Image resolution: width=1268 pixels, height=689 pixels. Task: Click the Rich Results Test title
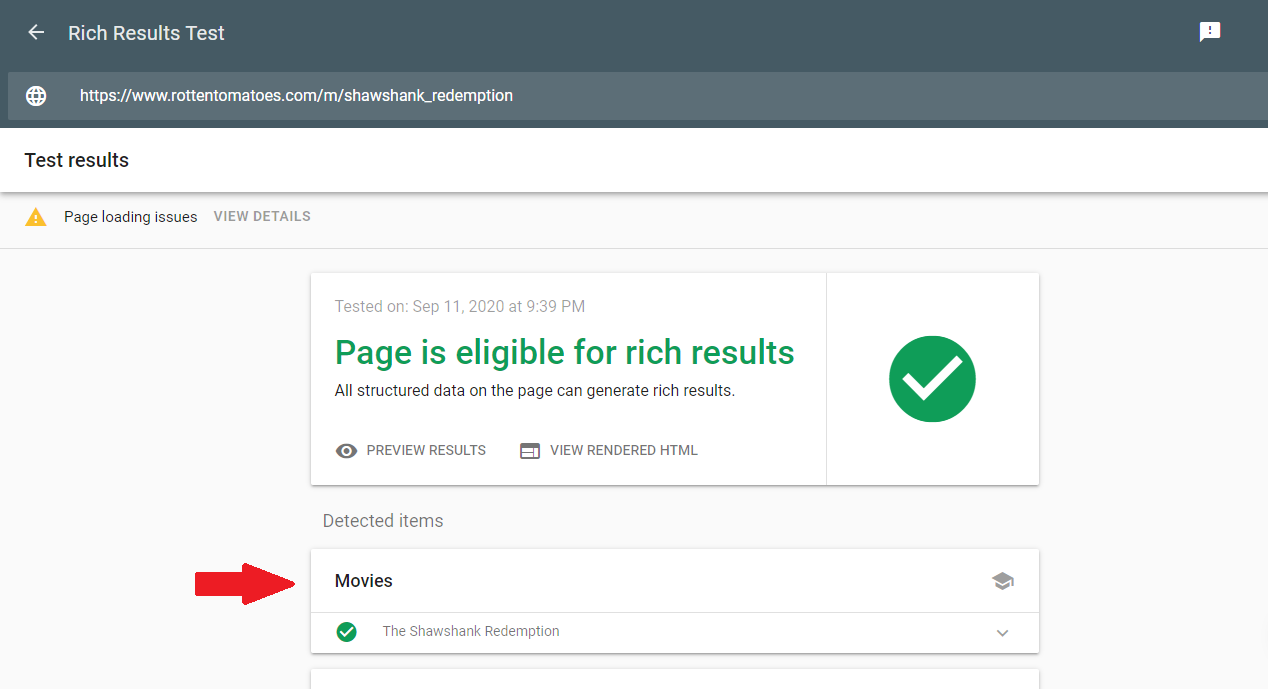(x=146, y=33)
